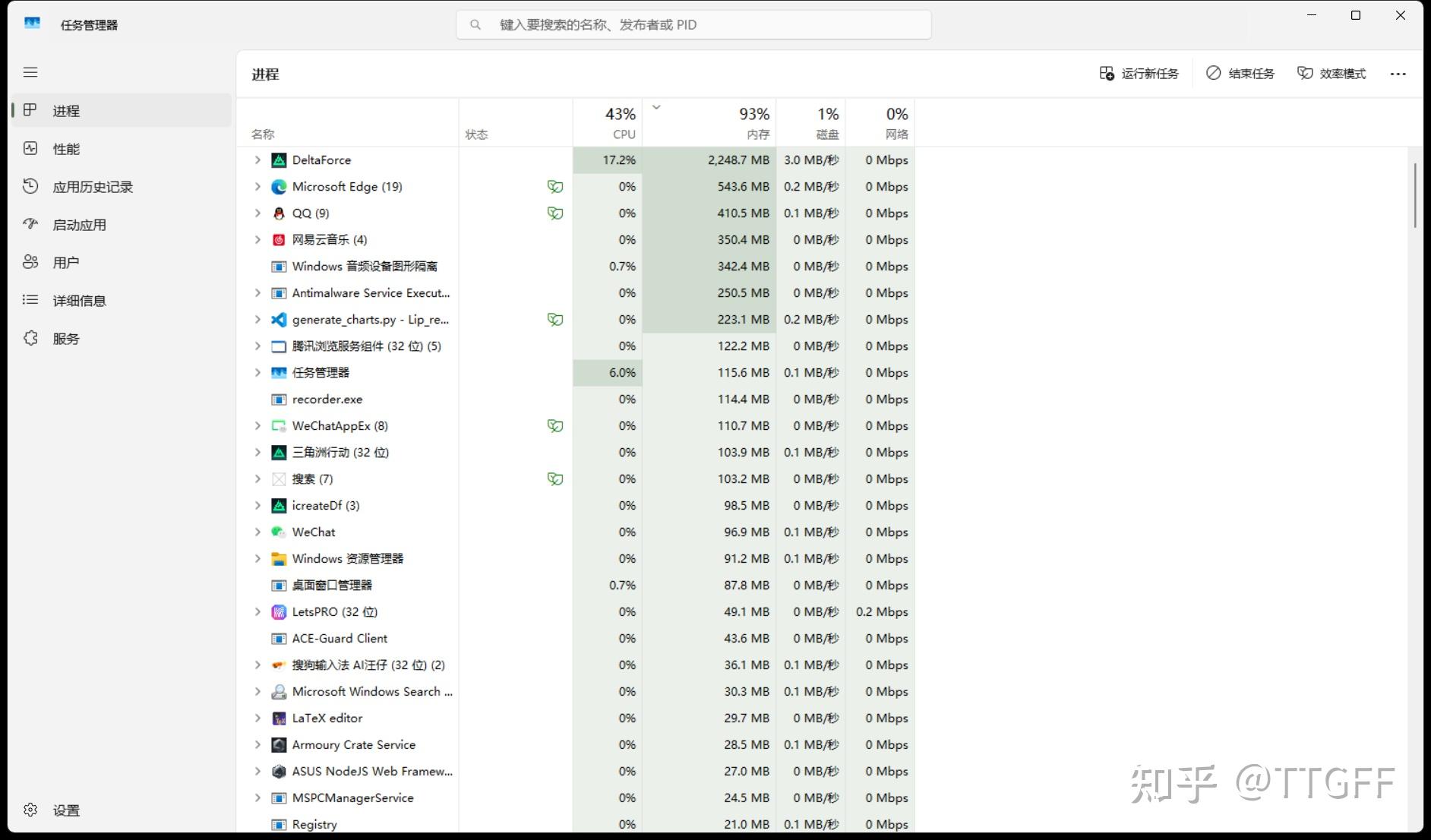Open 设置 gear icon at bottom left

pos(30,810)
